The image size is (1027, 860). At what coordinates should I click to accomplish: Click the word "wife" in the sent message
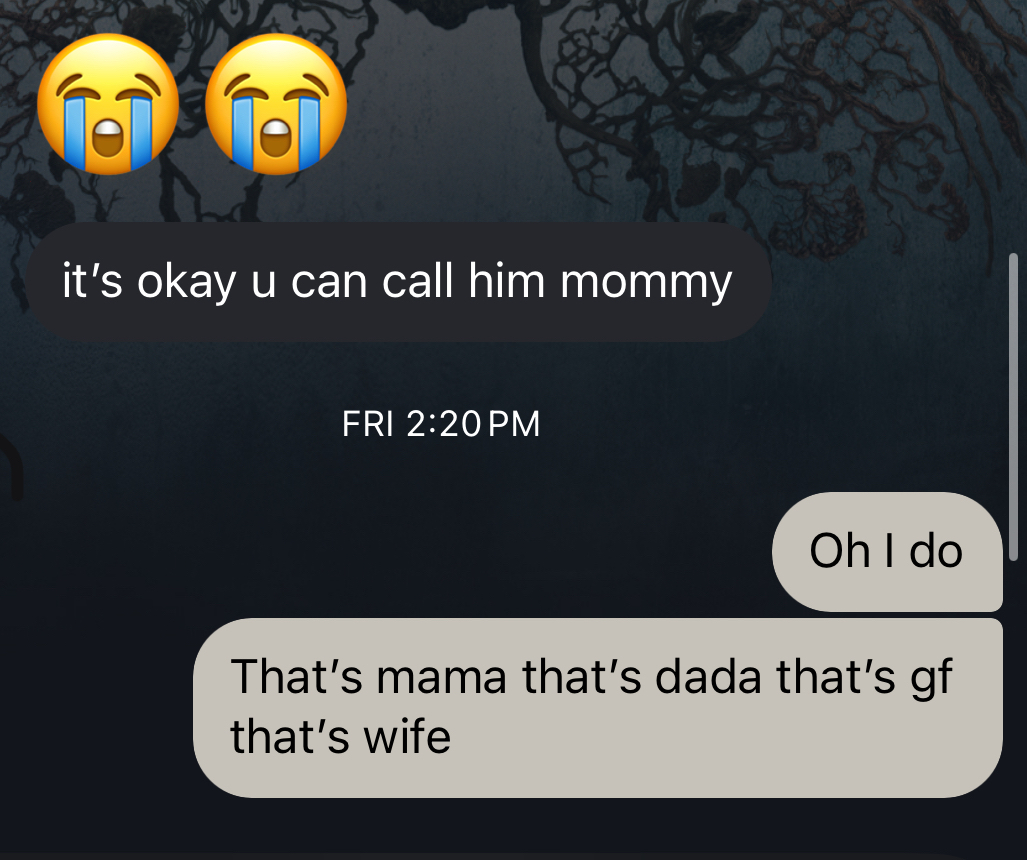coord(407,738)
